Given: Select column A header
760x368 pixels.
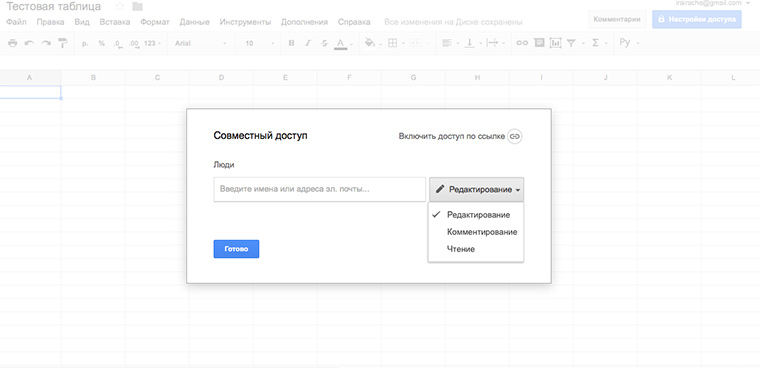Looking at the screenshot, I should (30, 78).
